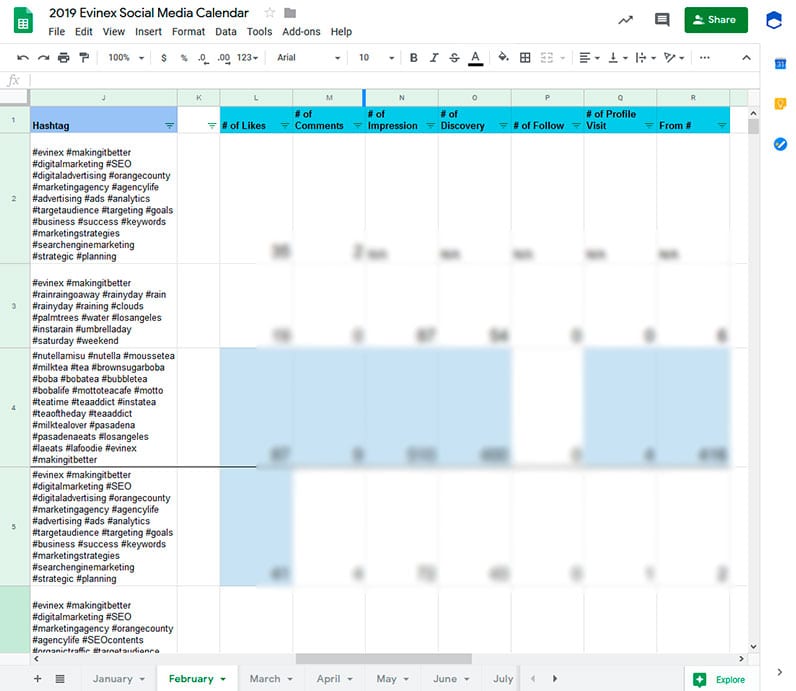The image size is (796, 691).
Task: Open the Arial font dropdown
Action: click(308, 58)
